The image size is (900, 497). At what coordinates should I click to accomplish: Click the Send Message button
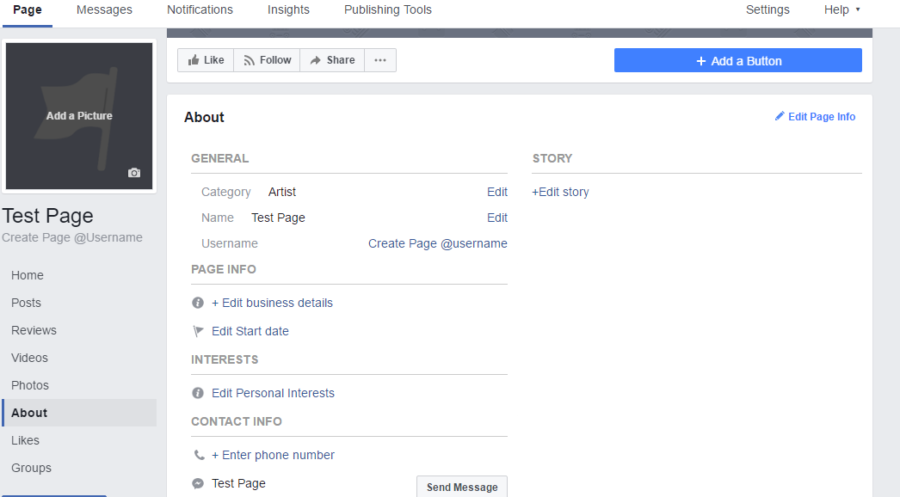coord(462,487)
